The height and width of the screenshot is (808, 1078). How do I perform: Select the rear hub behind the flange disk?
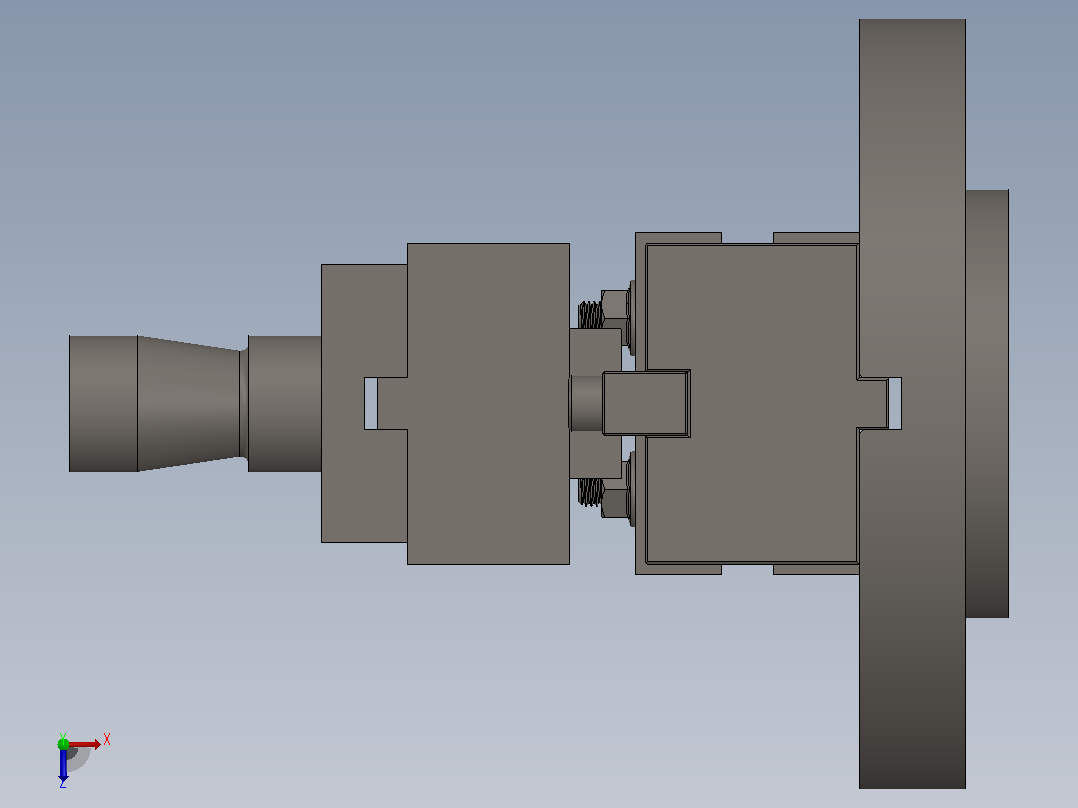[x=987, y=404]
